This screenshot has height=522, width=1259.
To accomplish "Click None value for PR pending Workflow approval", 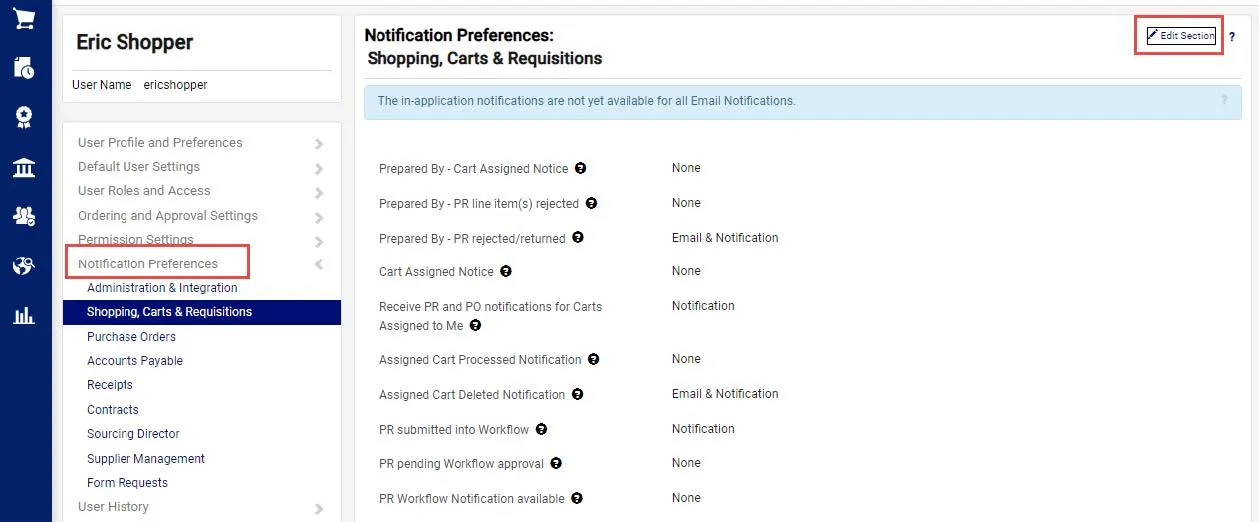I will [x=686, y=463].
